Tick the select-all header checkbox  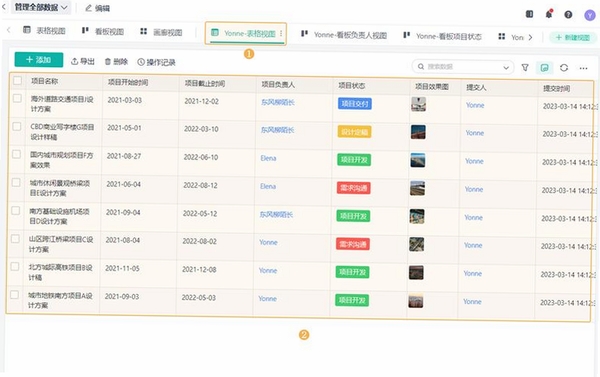pos(17,80)
